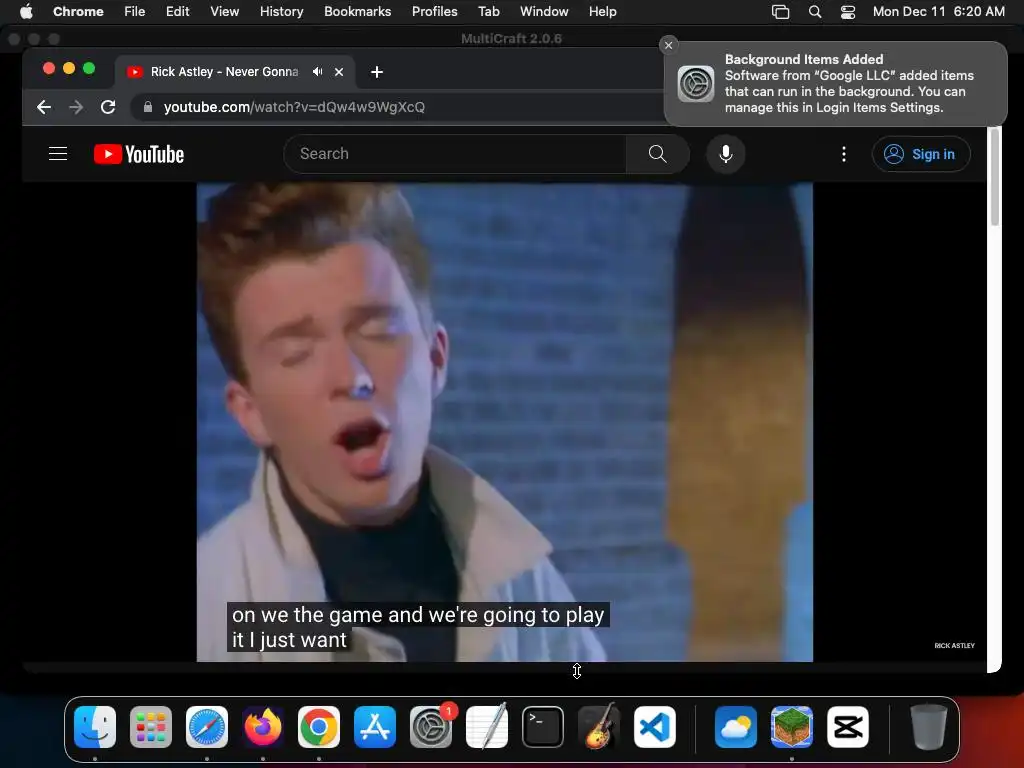This screenshot has width=1024, height=768.
Task: Launch Firefox from the Dock
Action: 263,727
